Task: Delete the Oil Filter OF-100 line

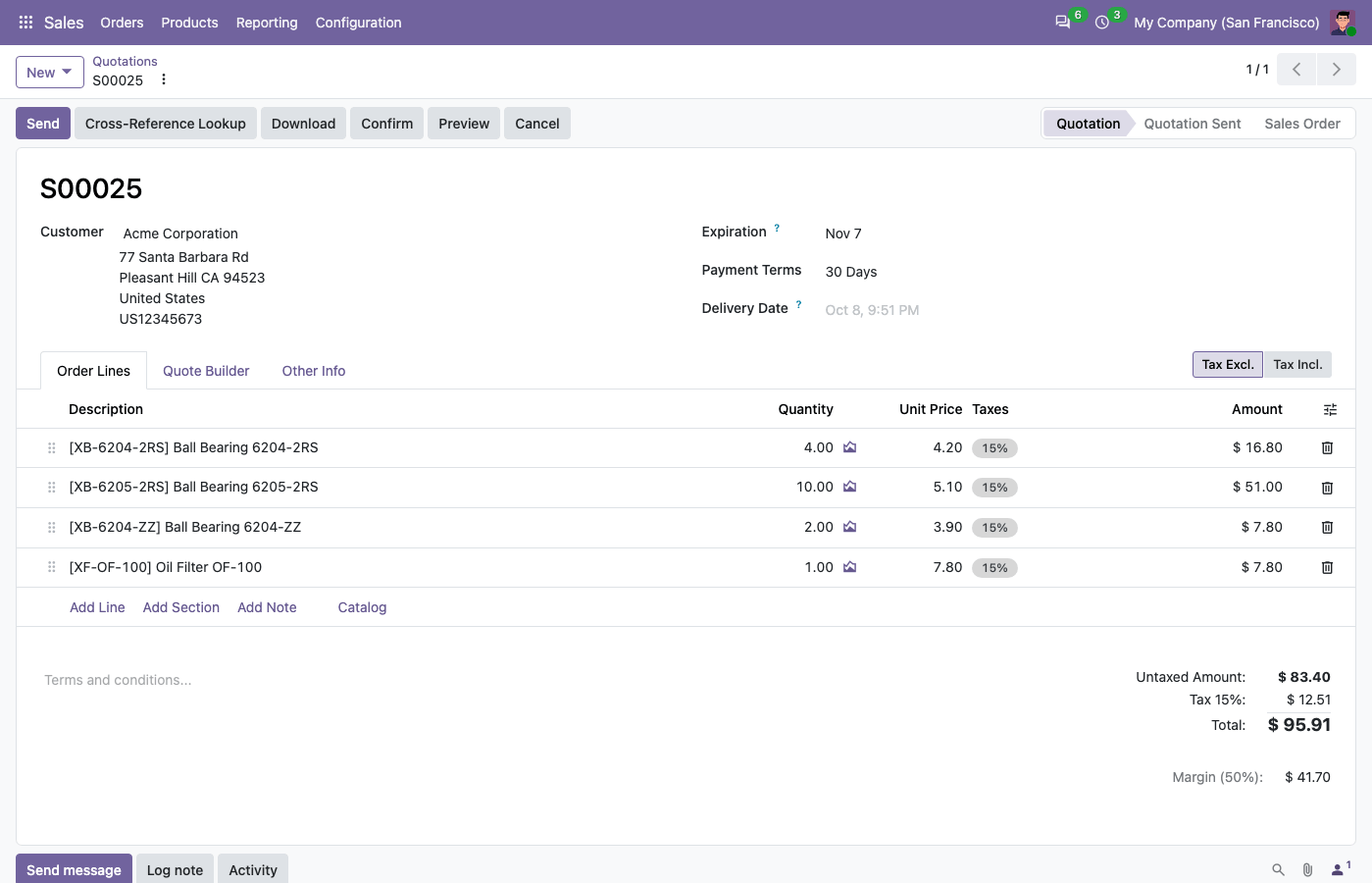Action: click(x=1327, y=567)
